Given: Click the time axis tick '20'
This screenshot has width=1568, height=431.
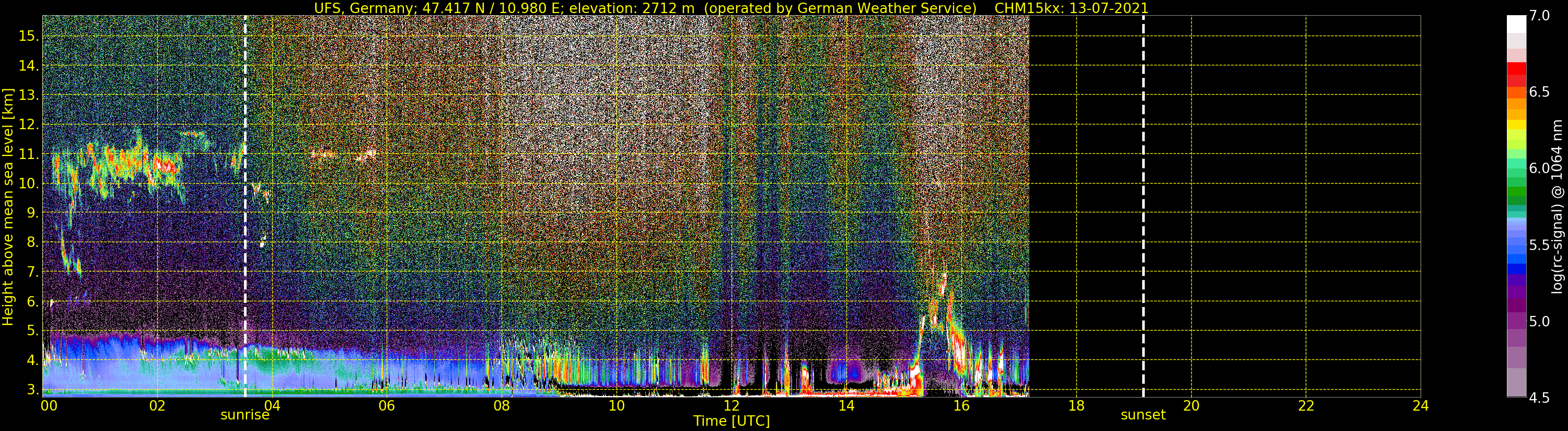Looking at the screenshot, I should (1191, 405).
